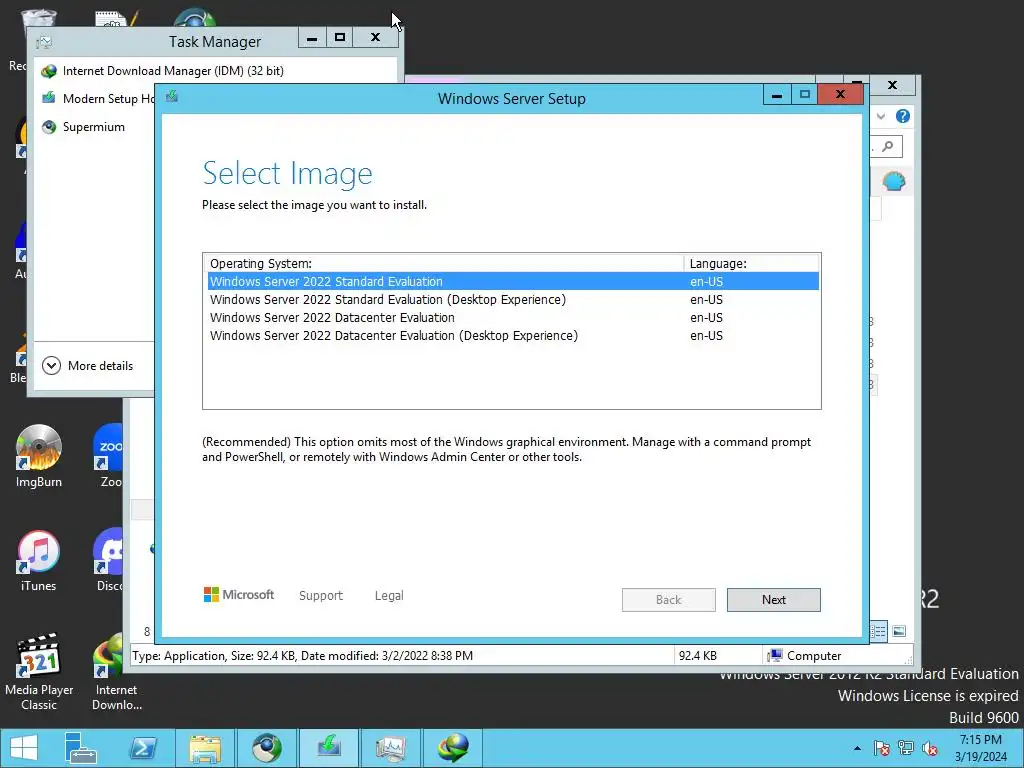Launch PowerShell from taskbar
1024x768 pixels.
click(x=143, y=748)
